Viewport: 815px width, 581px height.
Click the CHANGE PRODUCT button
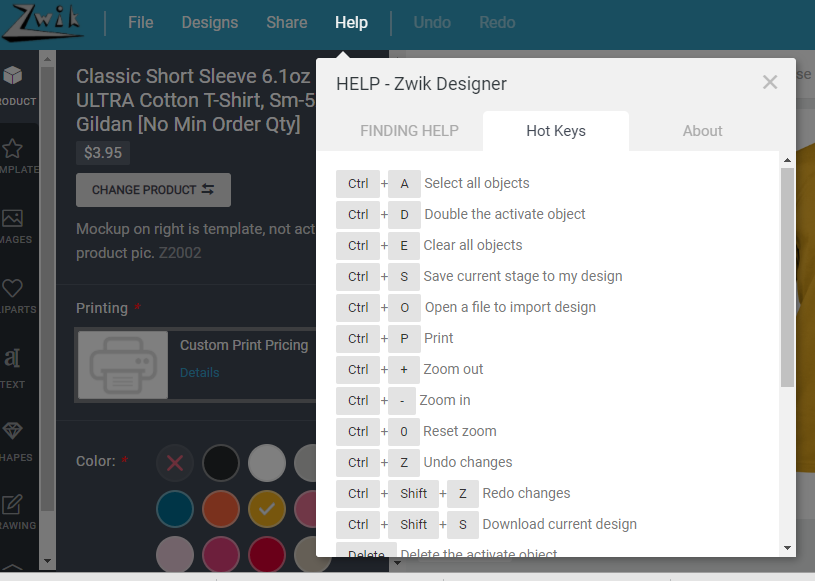point(153,190)
